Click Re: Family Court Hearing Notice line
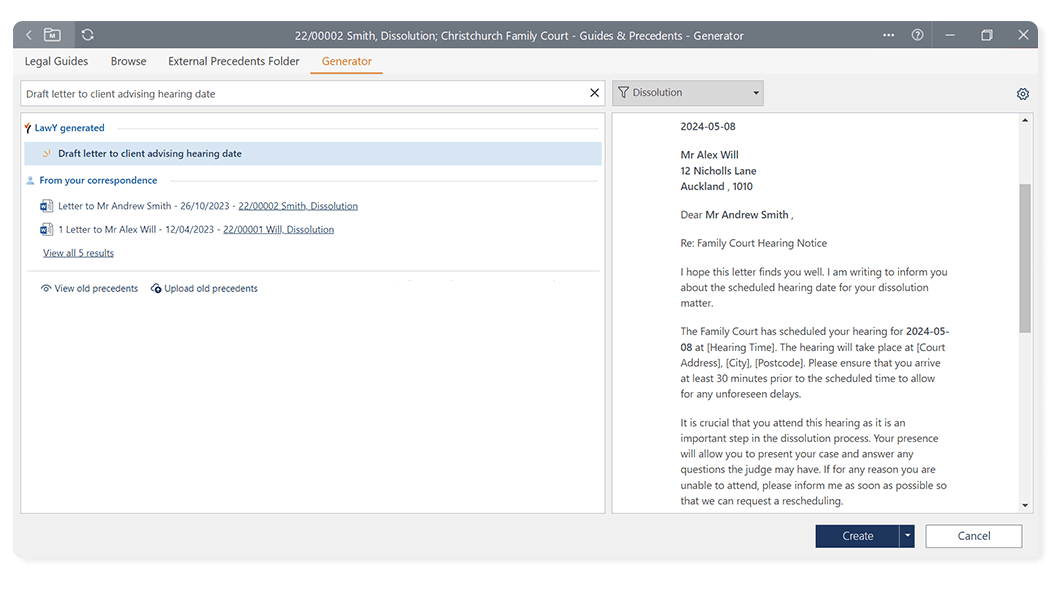Screen dimensions: 1060x596 tap(753, 243)
